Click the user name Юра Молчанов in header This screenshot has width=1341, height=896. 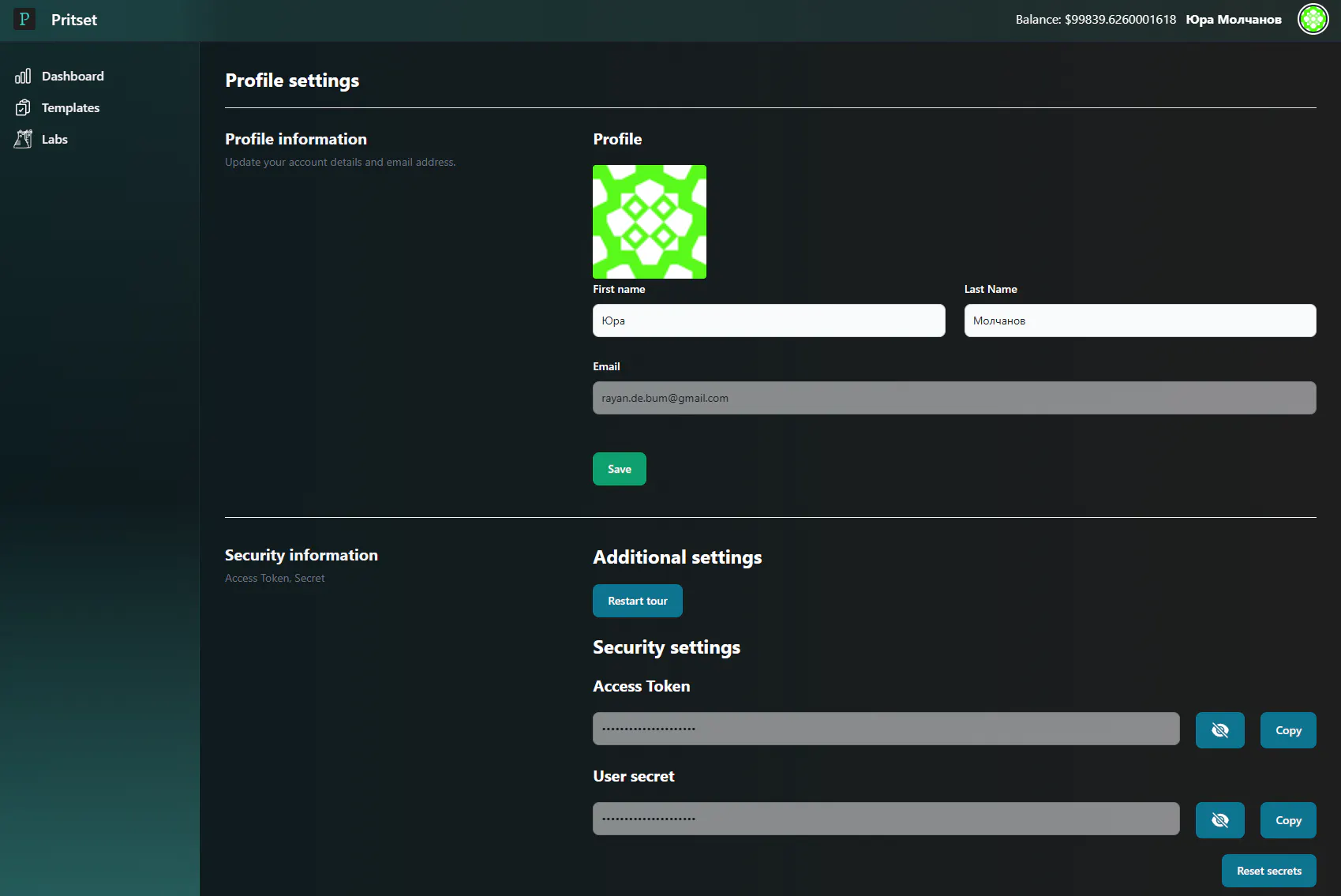tap(1234, 19)
